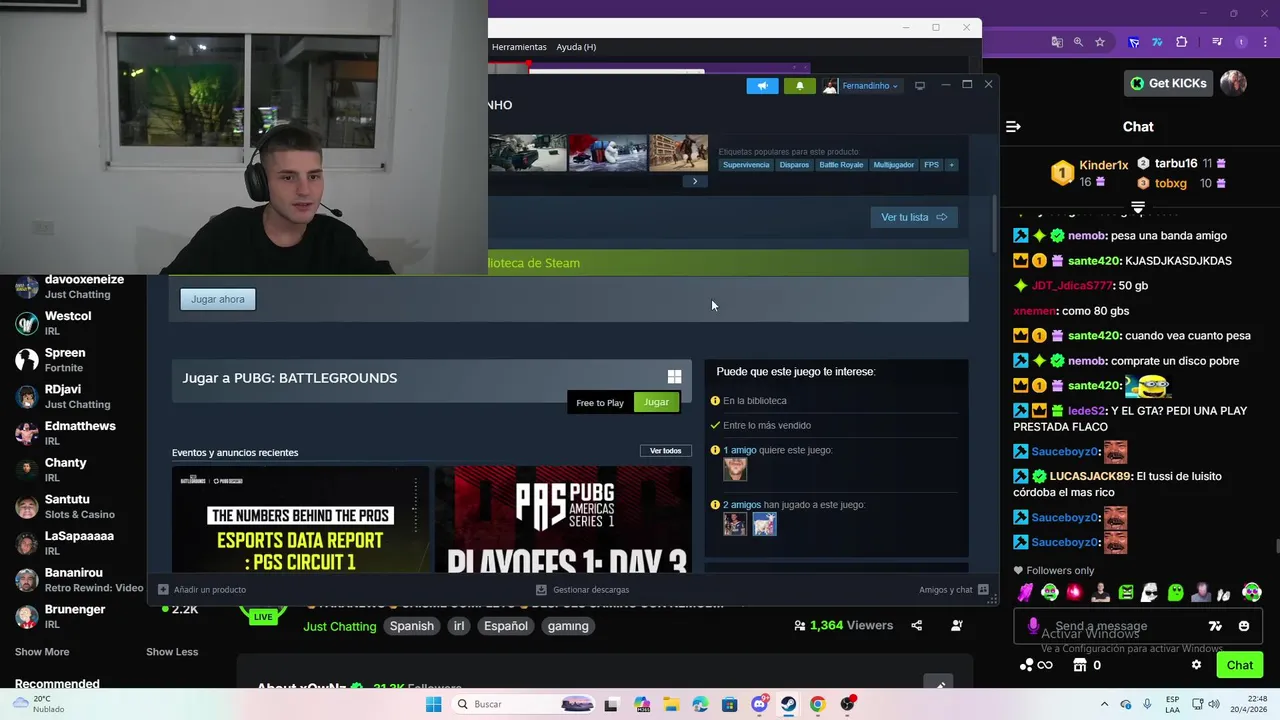Bookmark page with Chrome star icon
This screenshot has height=720, width=1280.
click(x=1100, y=42)
